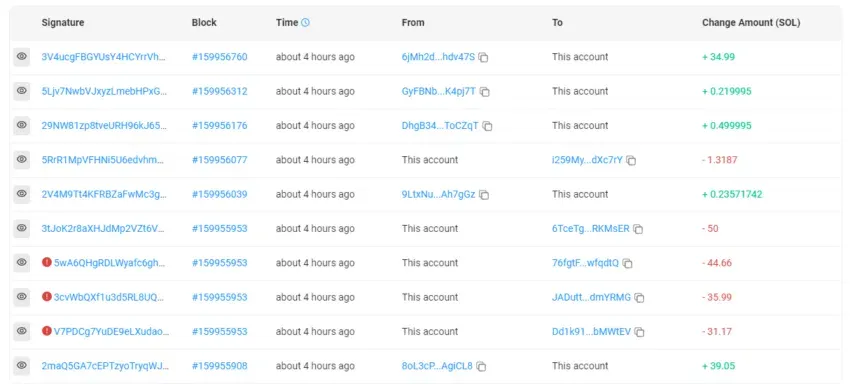Toggle eye preview for 3V4ucgFBGYUsY4HCYrrVh transaction
This screenshot has width=850, height=384.
tap(22, 56)
